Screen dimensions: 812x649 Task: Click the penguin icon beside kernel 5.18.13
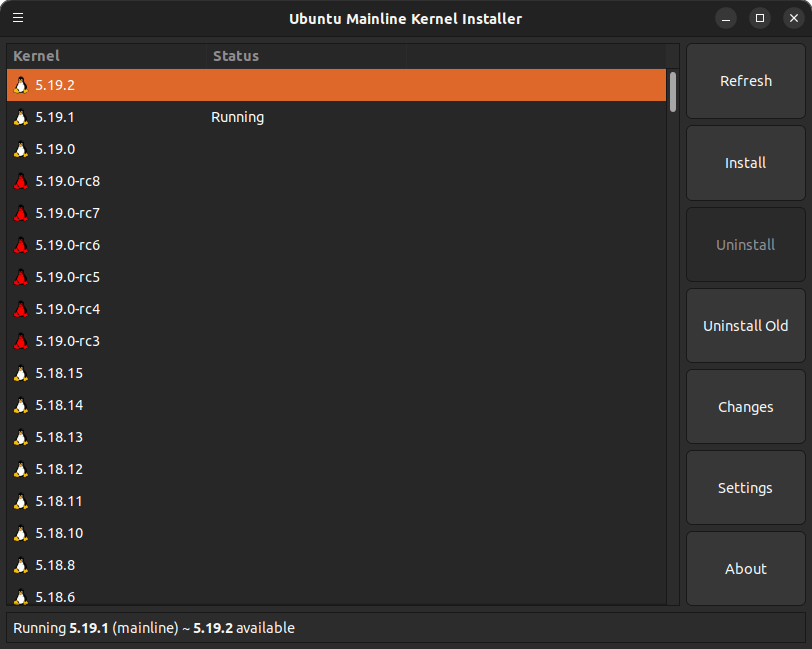coord(21,437)
